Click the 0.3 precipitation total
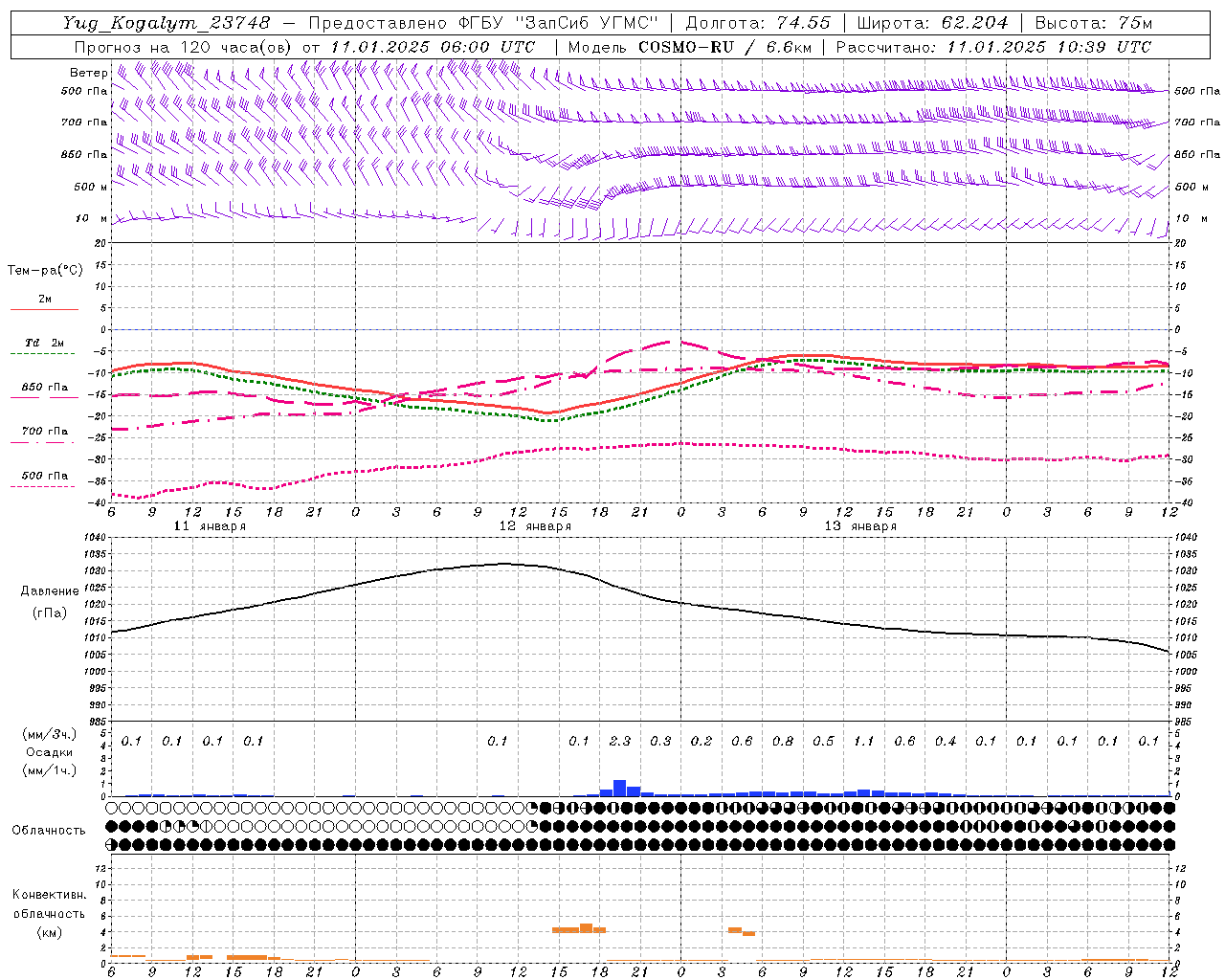This screenshot has height=980, width=1225. click(660, 741)
